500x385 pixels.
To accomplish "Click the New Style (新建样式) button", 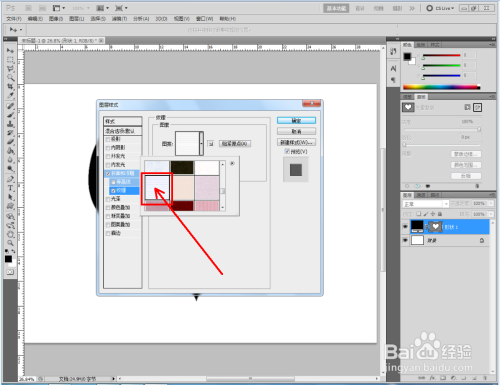I will (296, 142).
